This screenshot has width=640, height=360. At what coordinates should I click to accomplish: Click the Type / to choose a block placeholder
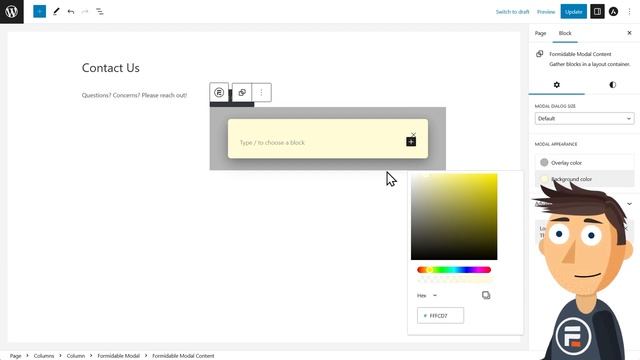(x=272, y=142)
